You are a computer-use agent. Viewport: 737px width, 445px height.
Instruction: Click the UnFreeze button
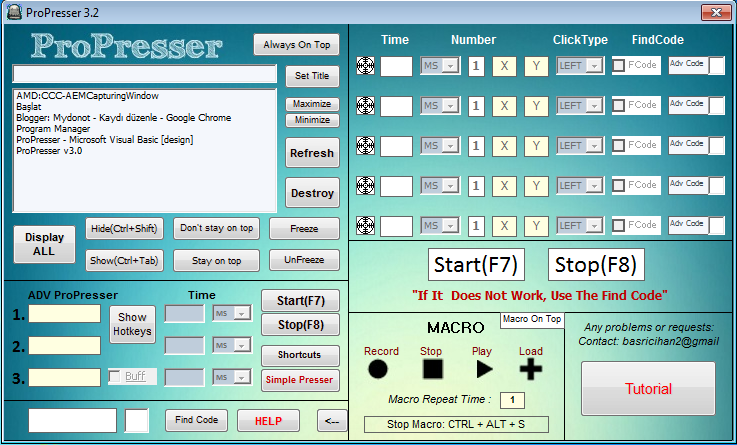tap(304, 260)
